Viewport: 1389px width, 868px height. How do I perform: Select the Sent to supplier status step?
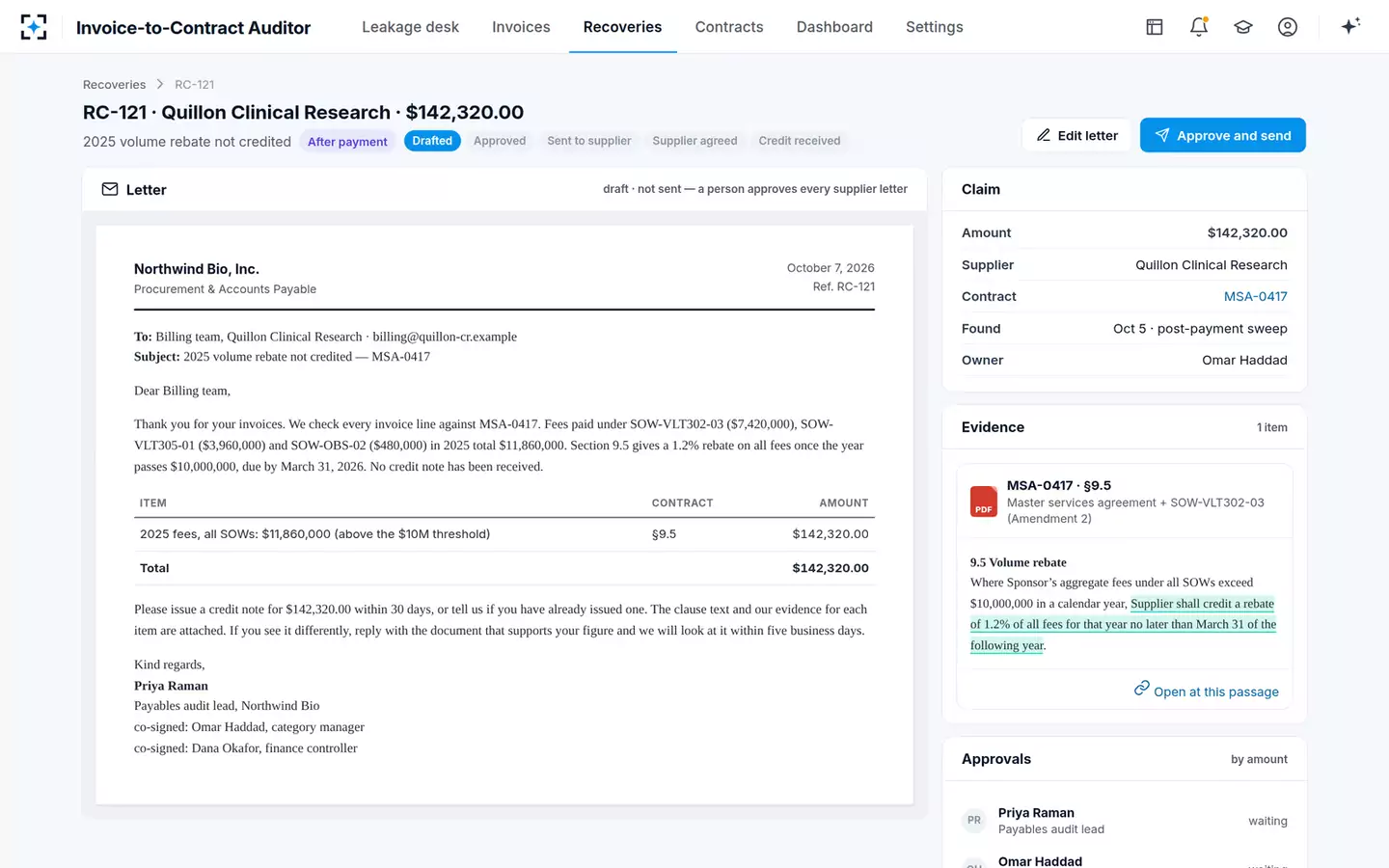(x=589, y=141)
